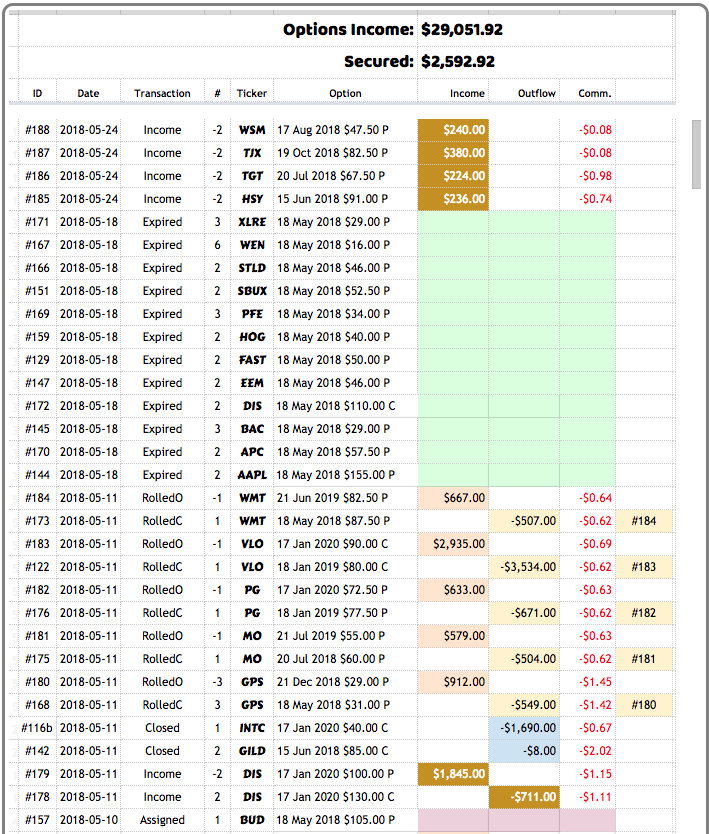Select the $2,935.00 income cell for VLO

click(453, 544)
